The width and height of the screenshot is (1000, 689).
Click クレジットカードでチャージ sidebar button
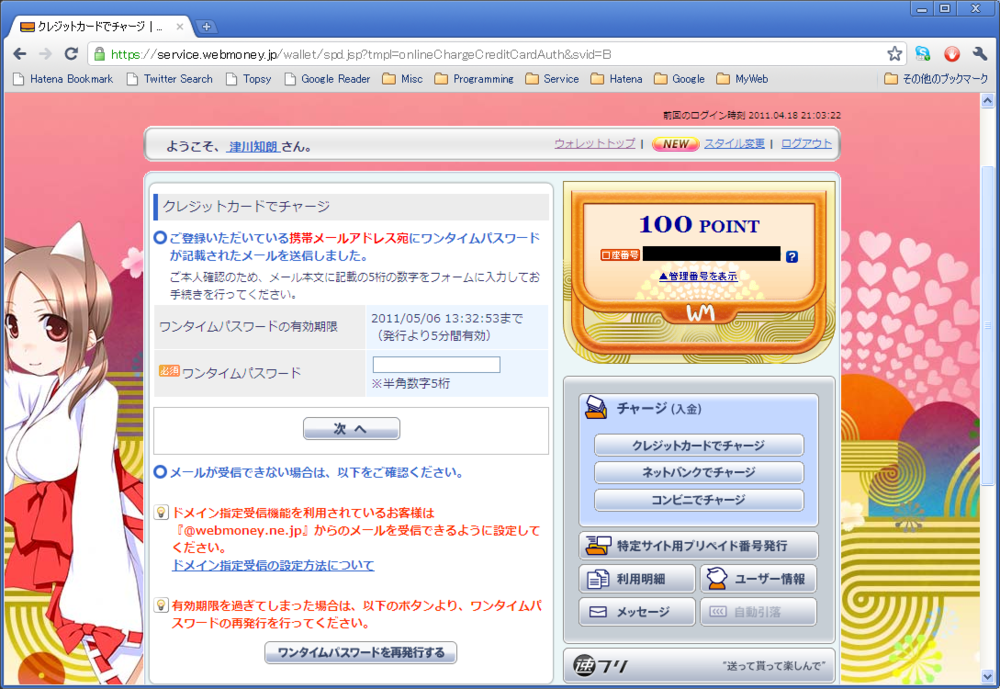pyautogui.click(x=699, y=445)
